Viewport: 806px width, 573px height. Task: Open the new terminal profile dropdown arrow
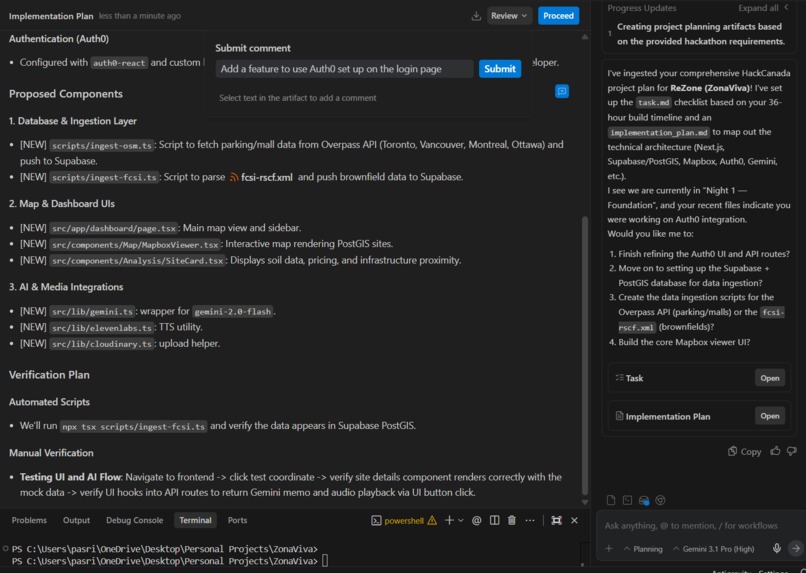(x=461, y=521)
